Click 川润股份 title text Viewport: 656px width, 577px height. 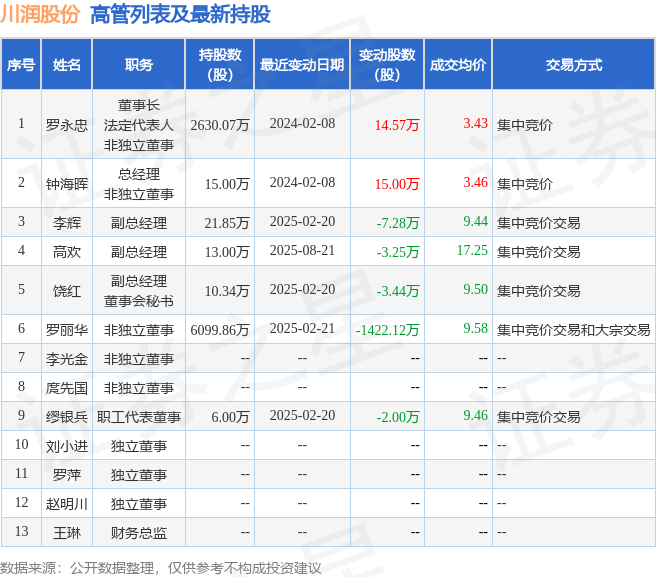coord(40,15)
